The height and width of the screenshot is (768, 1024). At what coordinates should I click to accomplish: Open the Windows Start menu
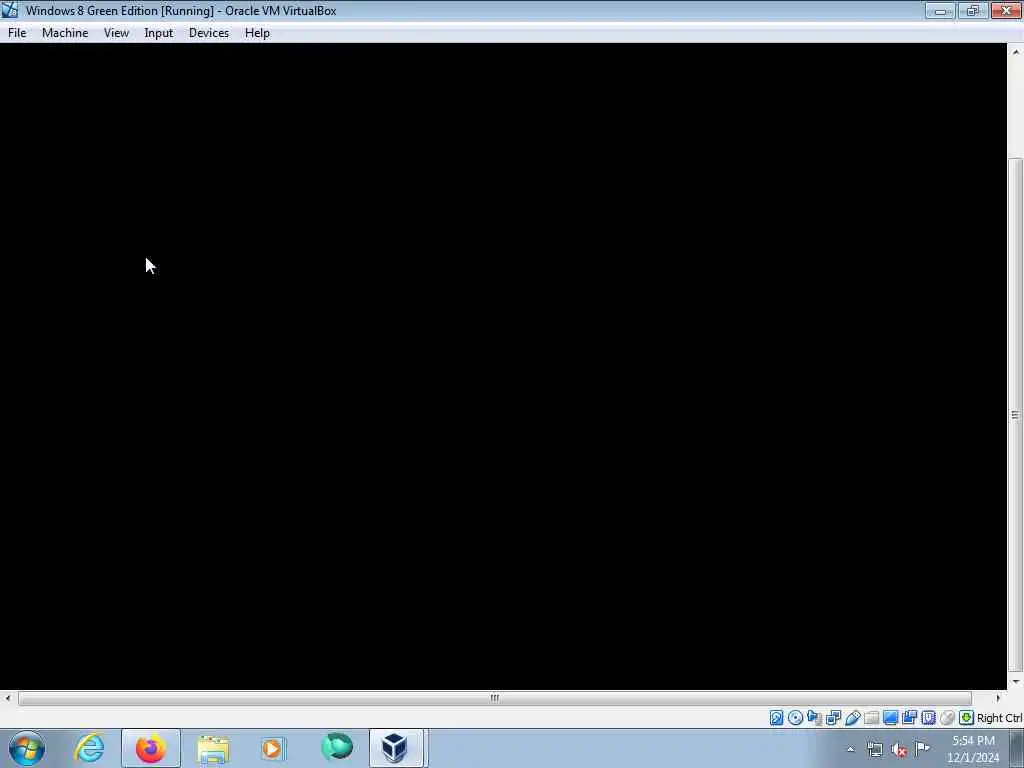click(x=27, y=748)
